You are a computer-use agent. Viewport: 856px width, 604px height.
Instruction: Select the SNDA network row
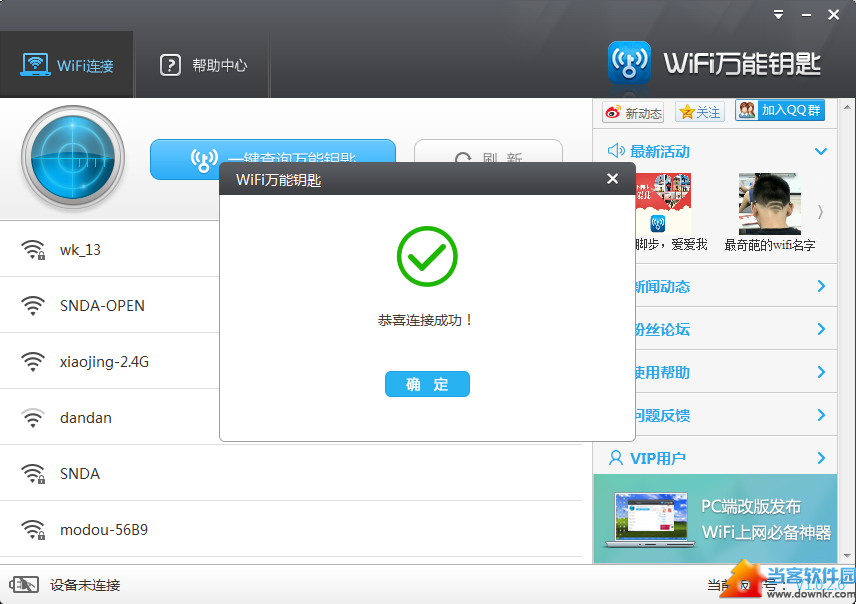290,473
